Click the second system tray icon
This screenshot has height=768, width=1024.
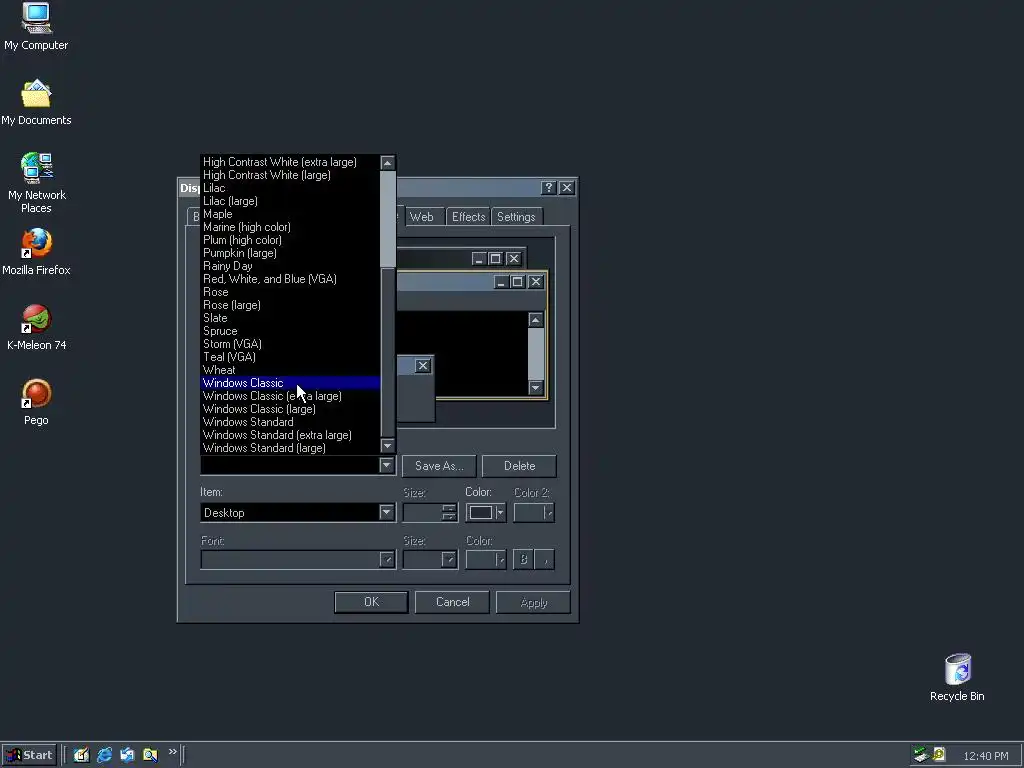tap(939, 755)
